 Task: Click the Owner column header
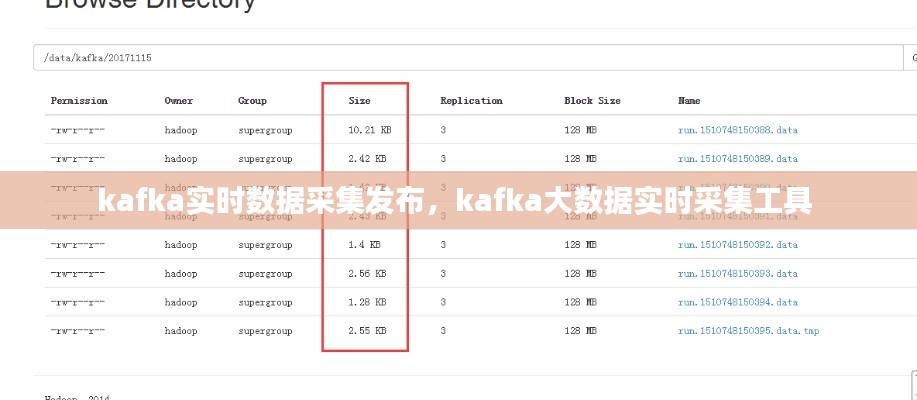point(179,101)
